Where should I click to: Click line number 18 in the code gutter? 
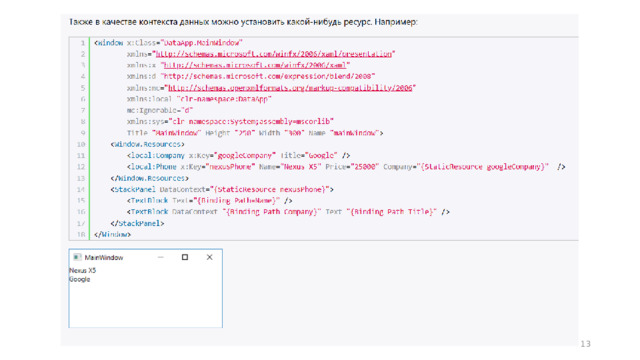[81, 235]
